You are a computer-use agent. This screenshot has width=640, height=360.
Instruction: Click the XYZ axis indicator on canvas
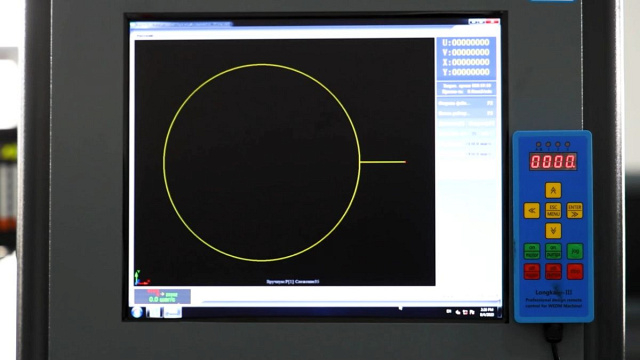(141, 278)
